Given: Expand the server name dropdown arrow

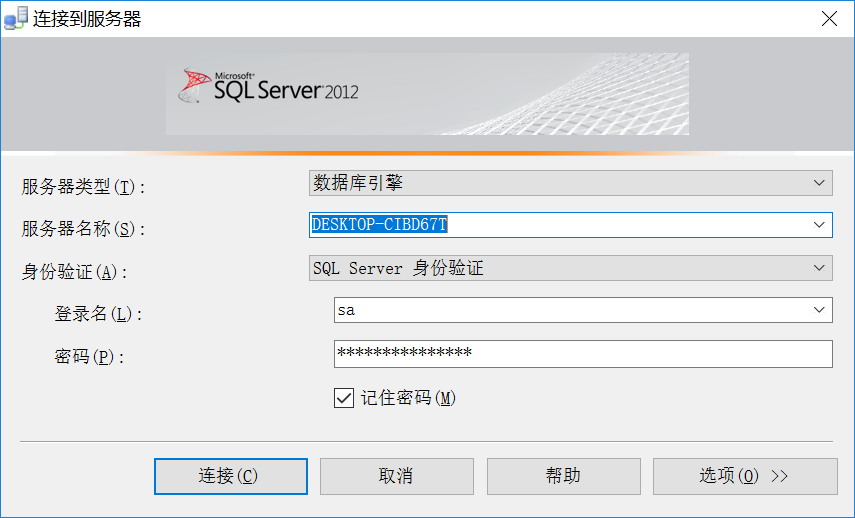Looking at the screenshot, I should (x=819, y=225).
